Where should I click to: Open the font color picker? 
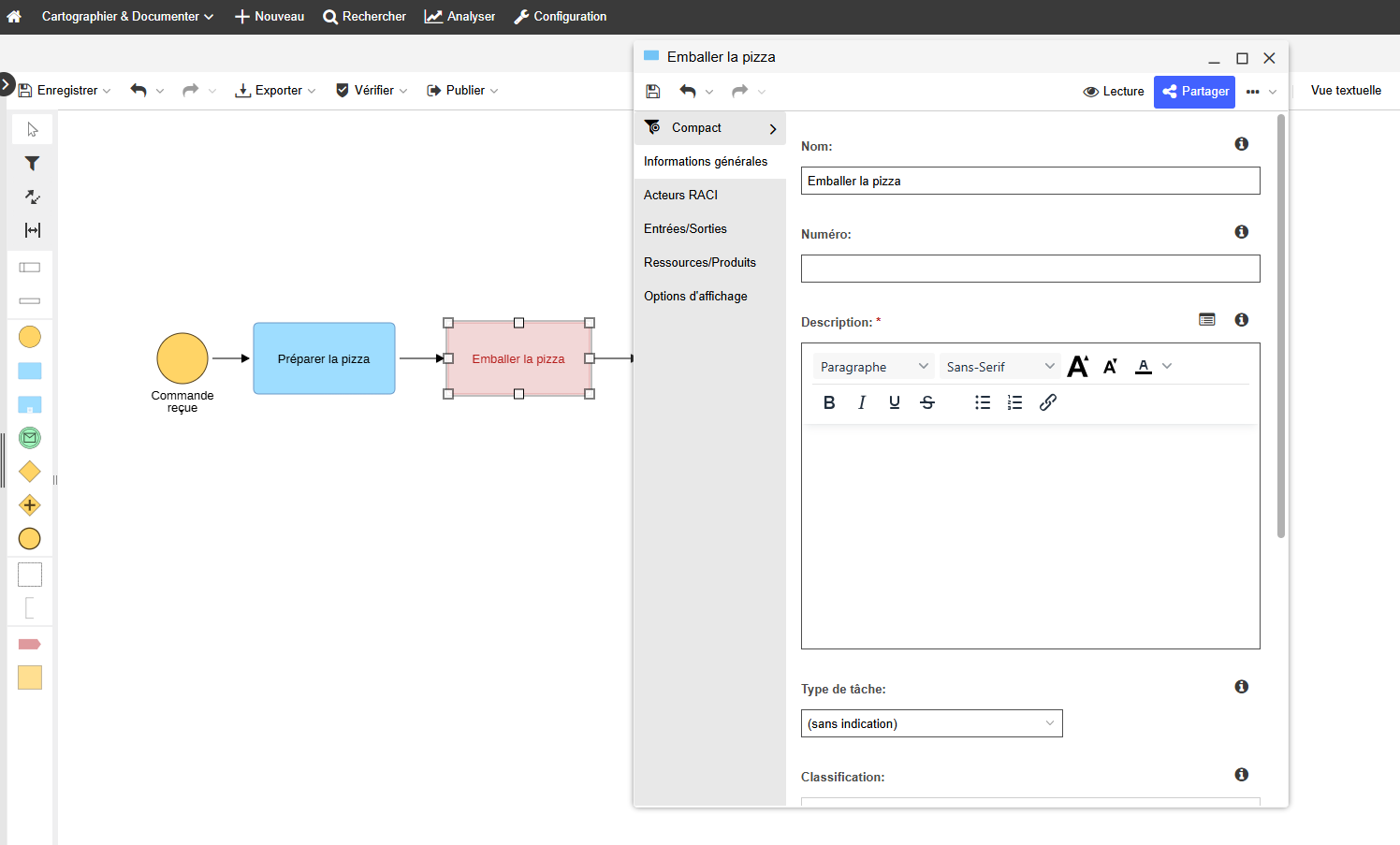[1144, 367]
